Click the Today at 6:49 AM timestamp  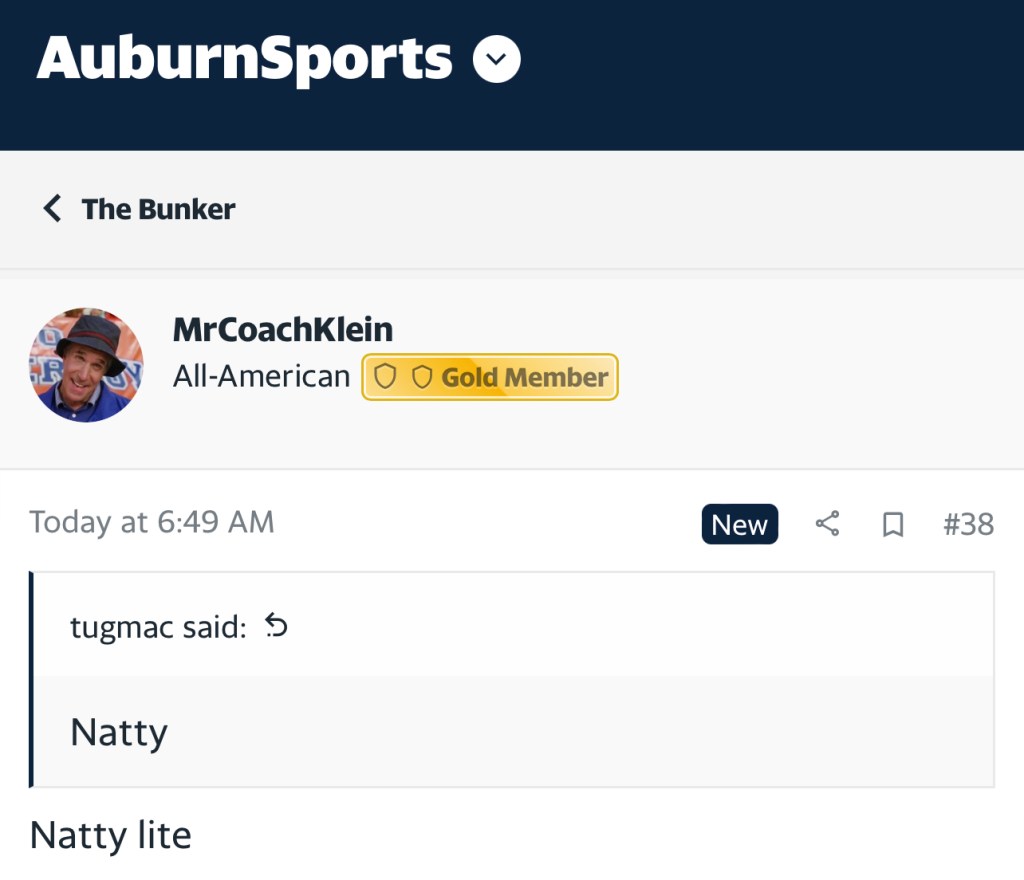coord(151,522)
